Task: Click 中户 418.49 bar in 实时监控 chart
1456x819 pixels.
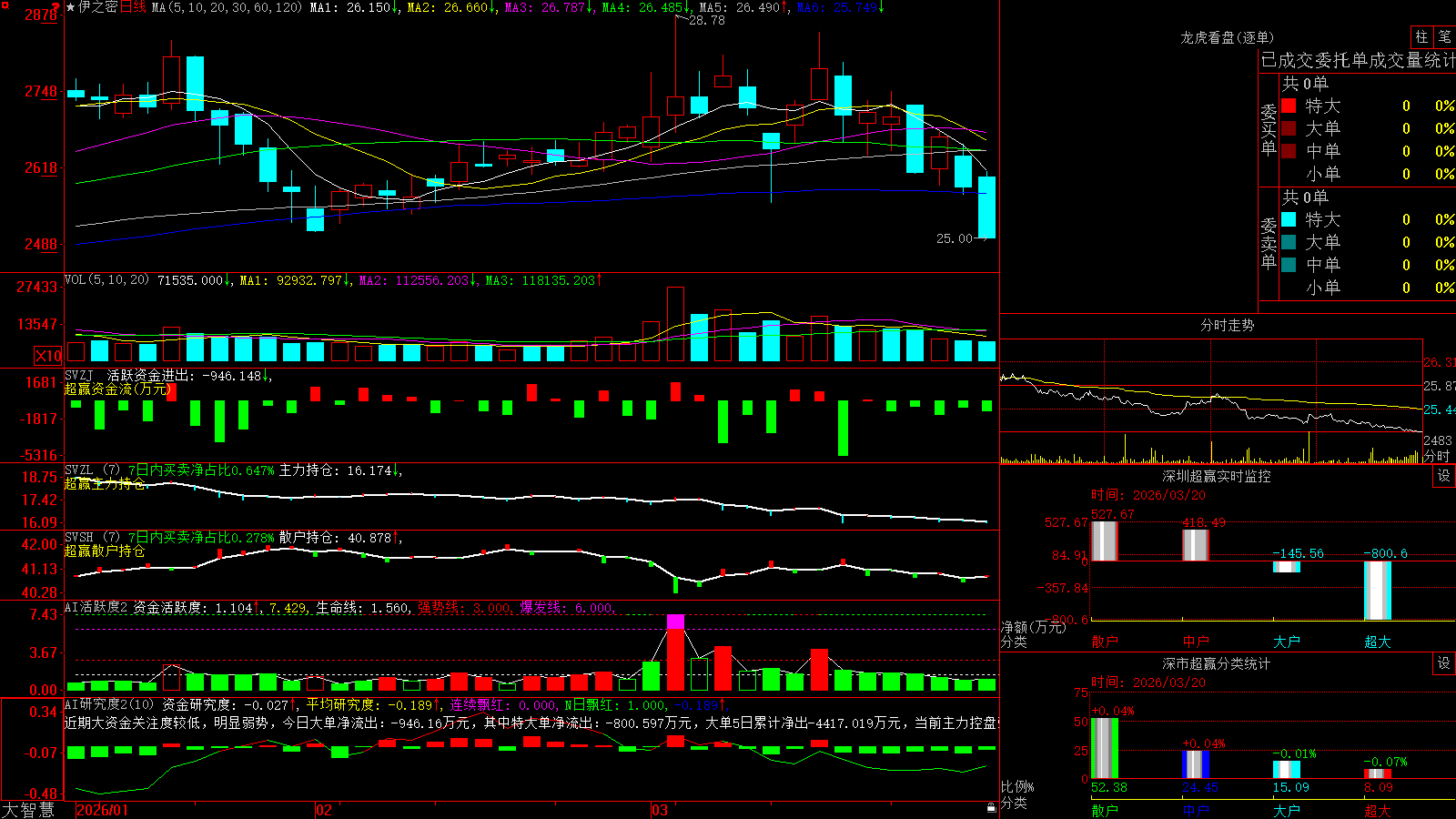Action: [1195, 545]
